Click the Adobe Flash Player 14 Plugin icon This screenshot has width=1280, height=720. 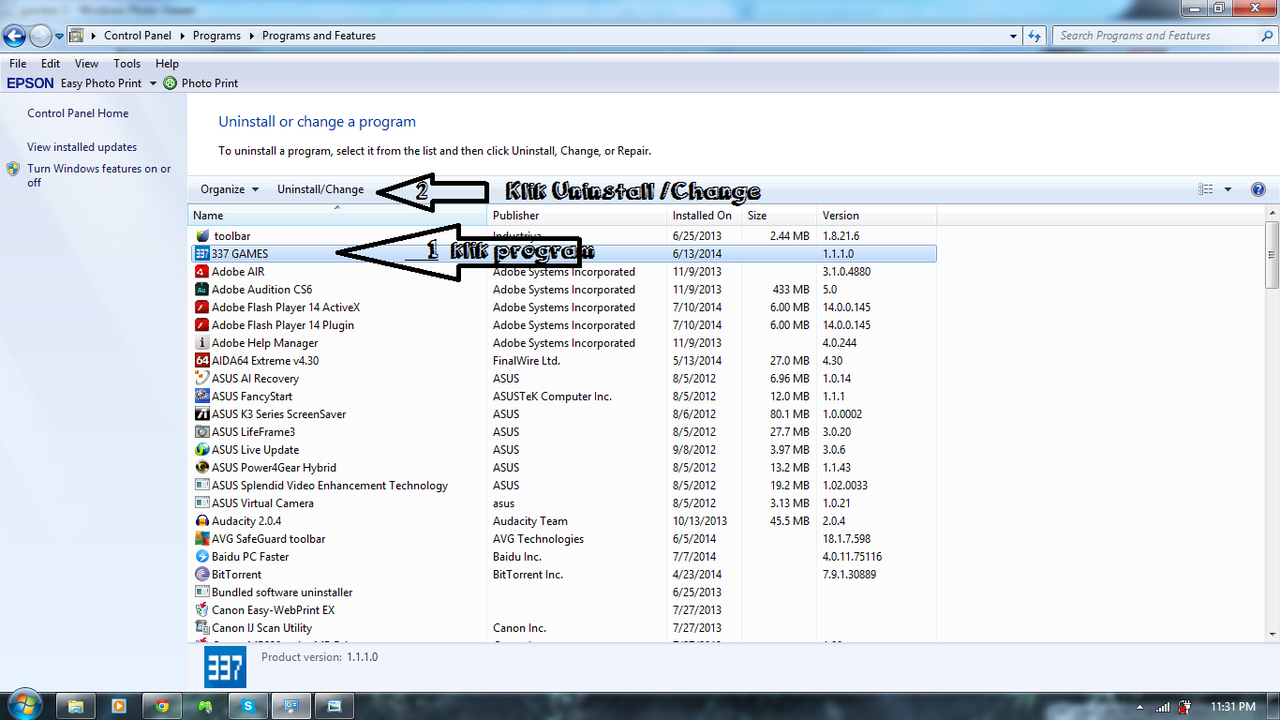coord(203,325)
